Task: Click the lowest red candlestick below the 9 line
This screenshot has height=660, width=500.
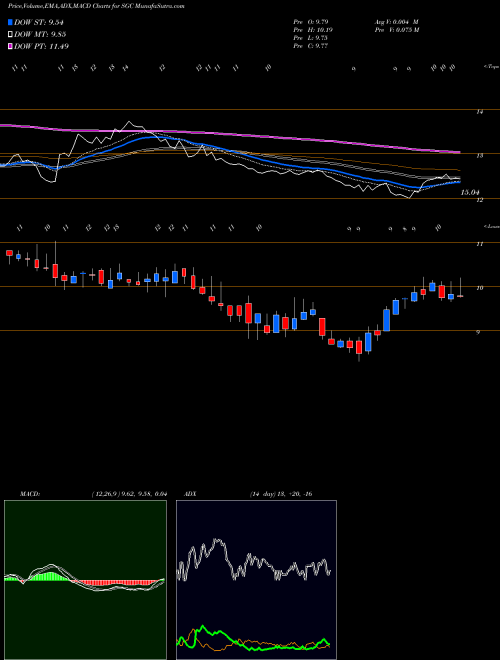Action: click(x=359, y=347)
